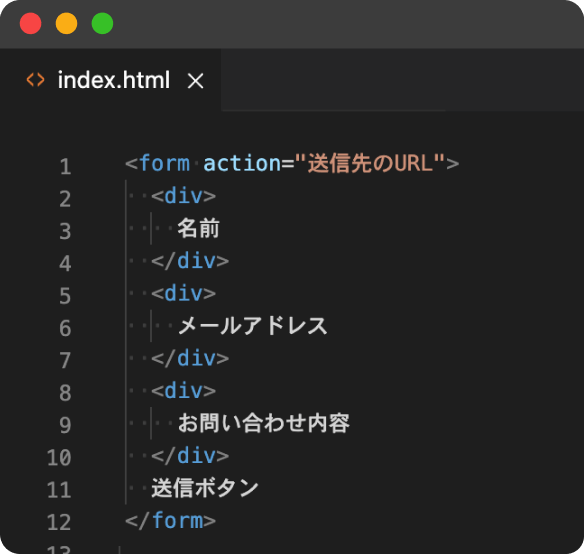The height and width of the screenshot is (554, 584).
Task: Click the closing div tag on line 7
Action: tap(190, 358)
